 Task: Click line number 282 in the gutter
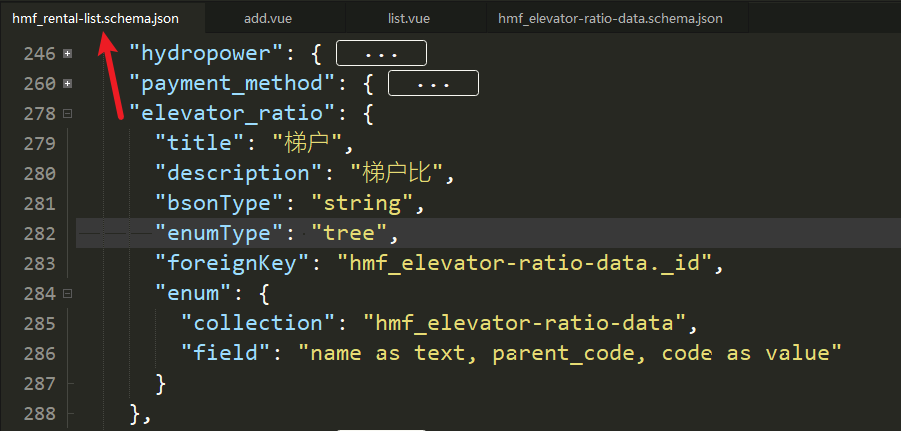(x=40, y=233)
